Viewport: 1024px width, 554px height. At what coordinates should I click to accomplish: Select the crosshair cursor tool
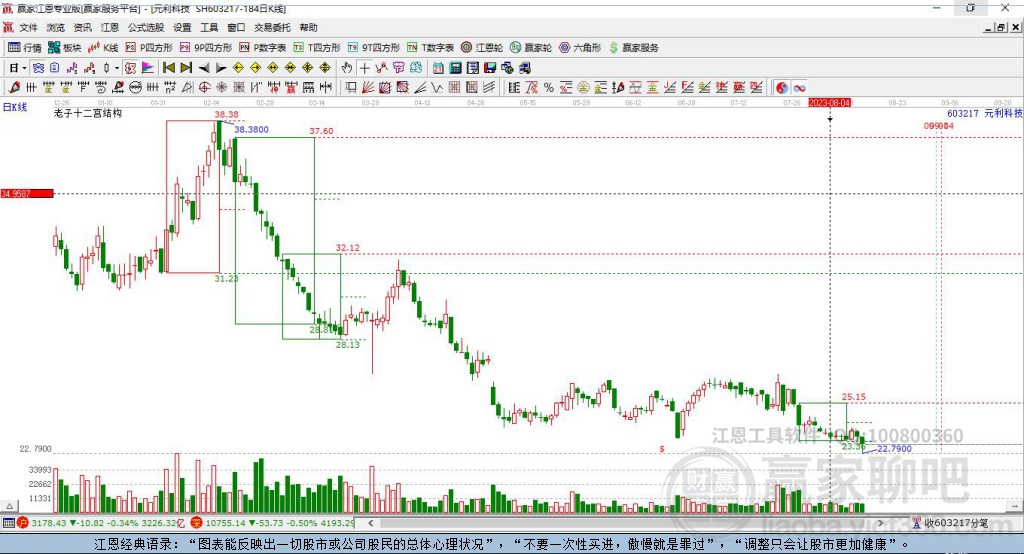(364, 68)
